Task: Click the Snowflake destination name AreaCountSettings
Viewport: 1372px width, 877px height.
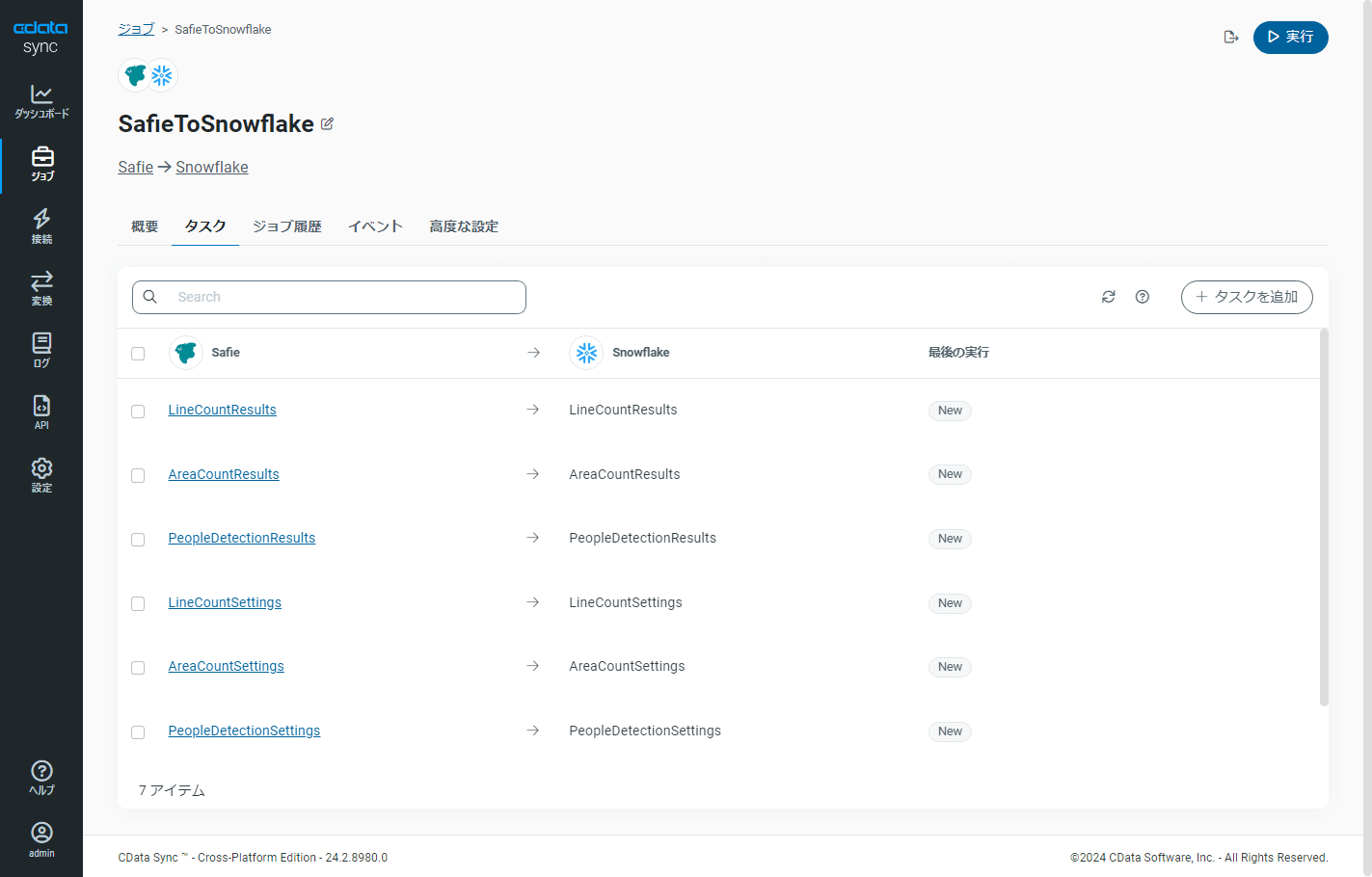Action: (x=628, y=666)
